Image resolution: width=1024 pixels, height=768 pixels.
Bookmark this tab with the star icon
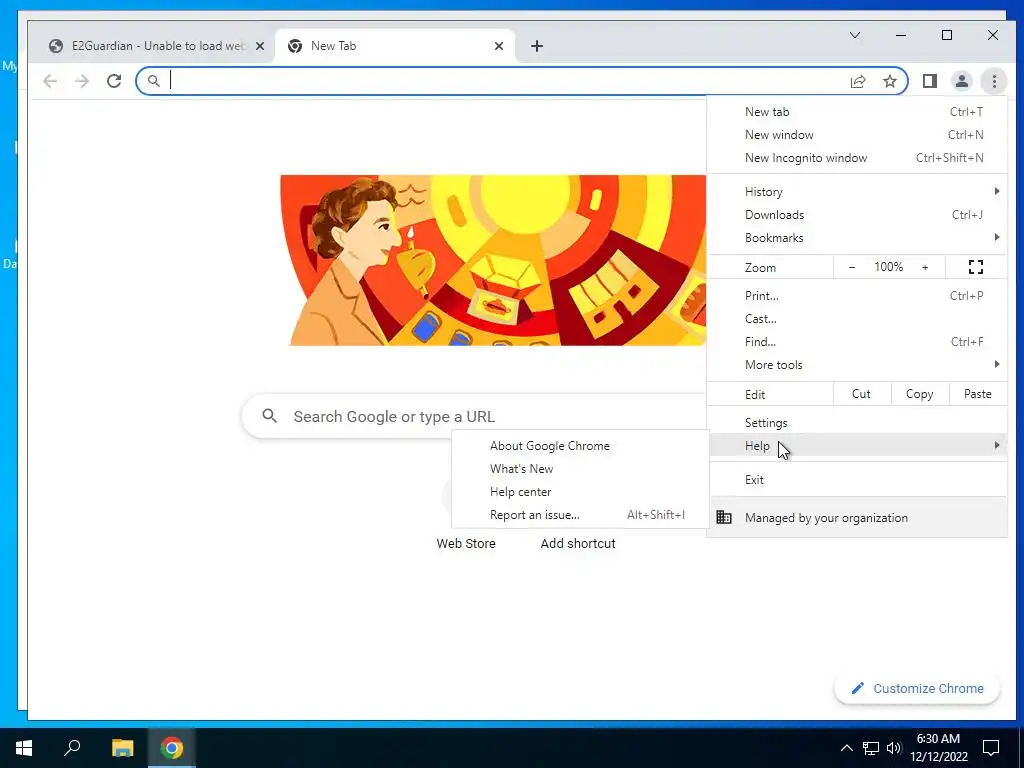click(x=889, y=82)
